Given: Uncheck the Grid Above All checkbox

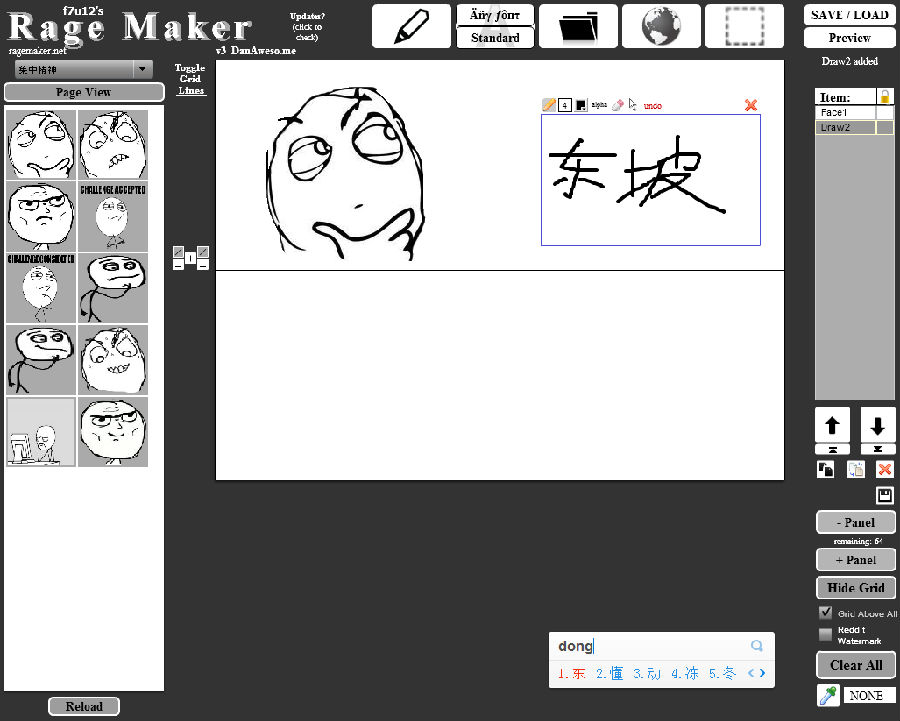Looking at the screenshot, I should pos(824,613).
